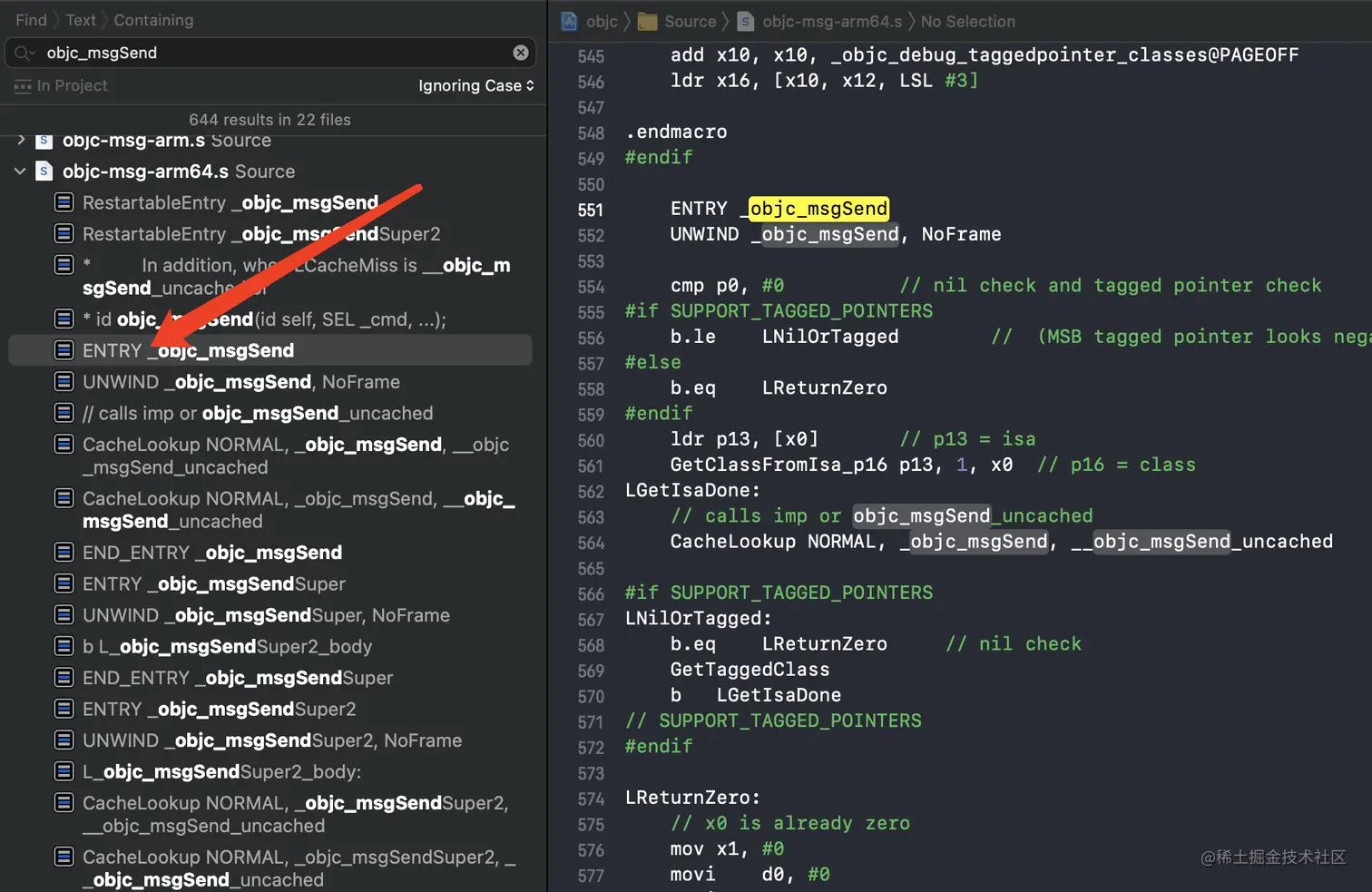Screen dimensions: 1372x892
Task: Click #else directive on line 557
Action: (652, 362)
